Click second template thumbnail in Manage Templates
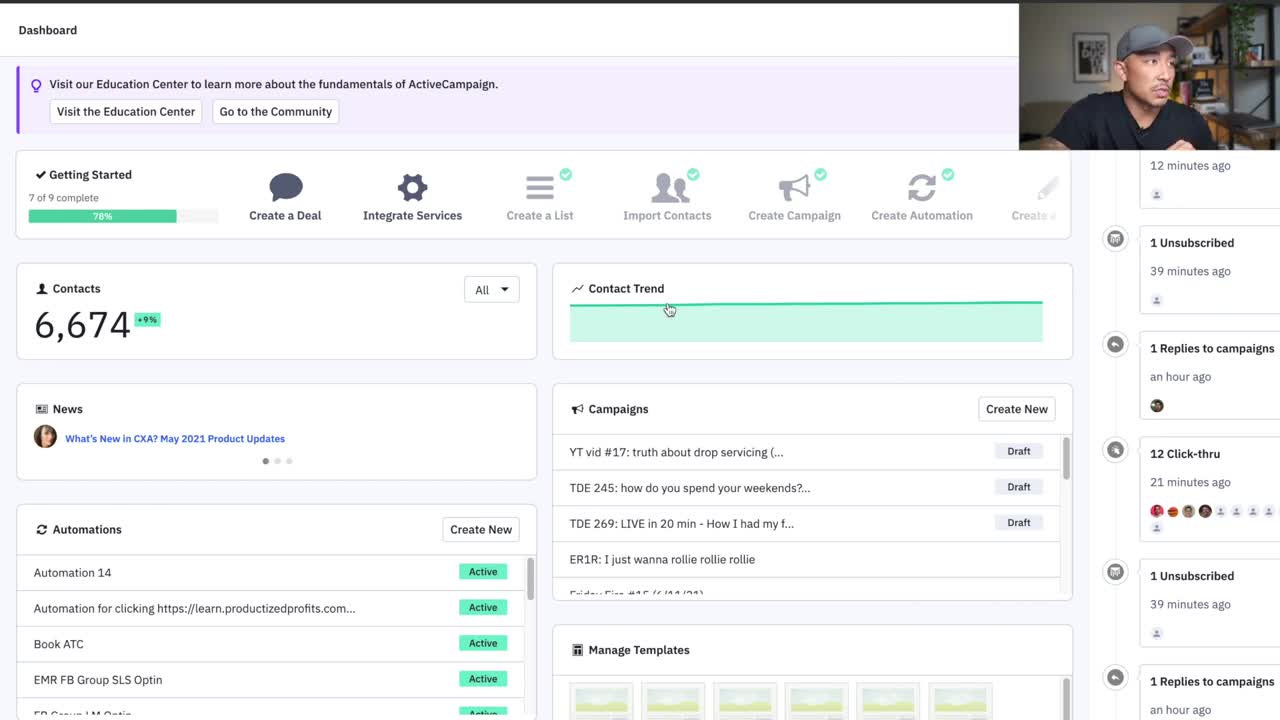The height and width of the screenshot is (720, 1280). (673, 701)
